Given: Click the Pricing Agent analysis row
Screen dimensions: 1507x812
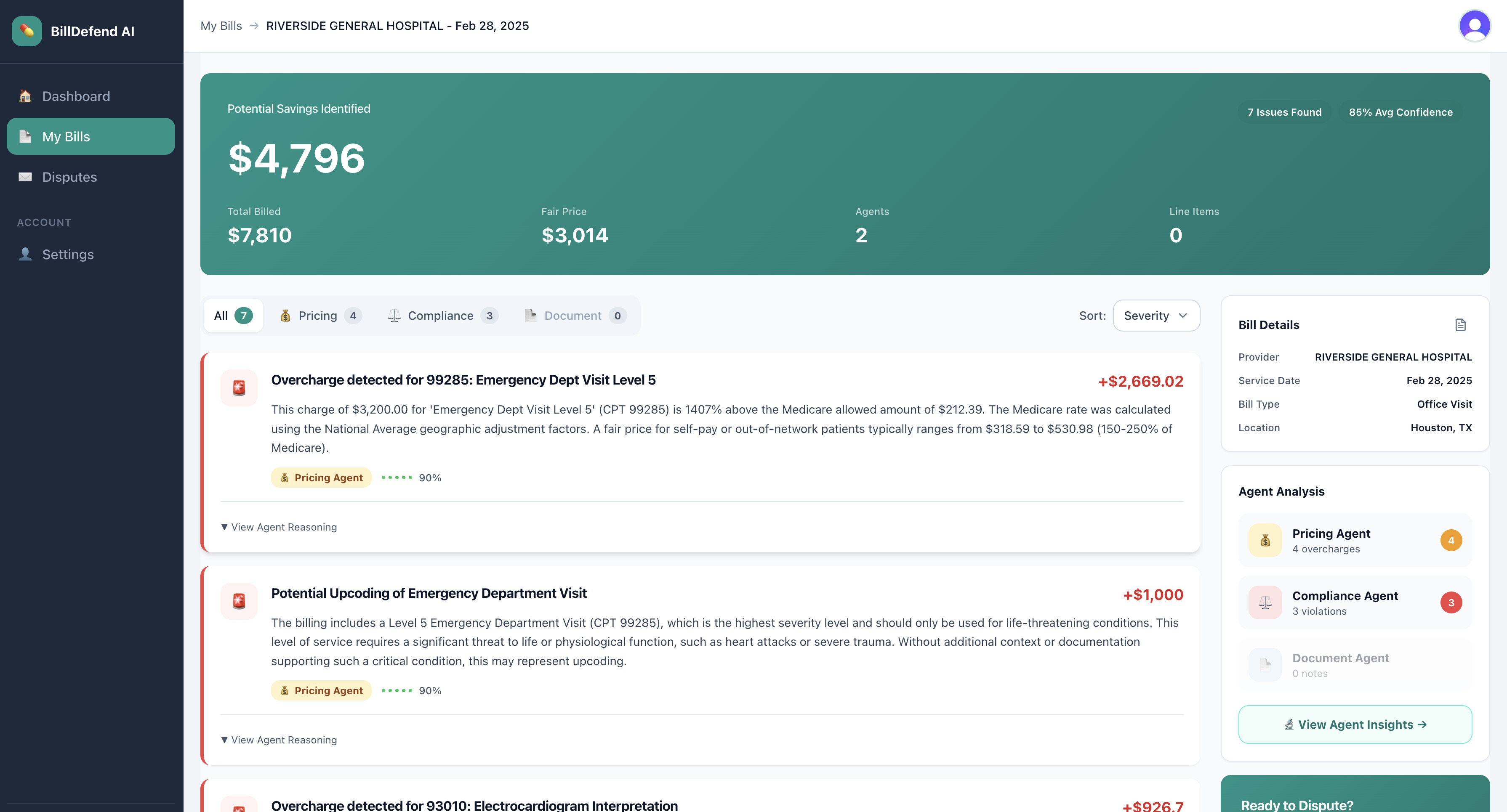Looking at the screenshot, I should pyautogui.click(x=1355, y=540).
